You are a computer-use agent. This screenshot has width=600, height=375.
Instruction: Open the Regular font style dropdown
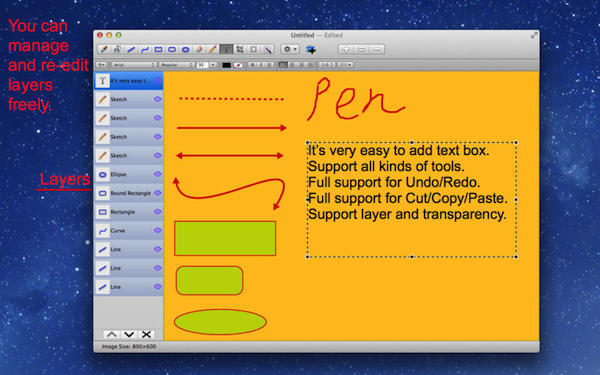coord(177,65)
